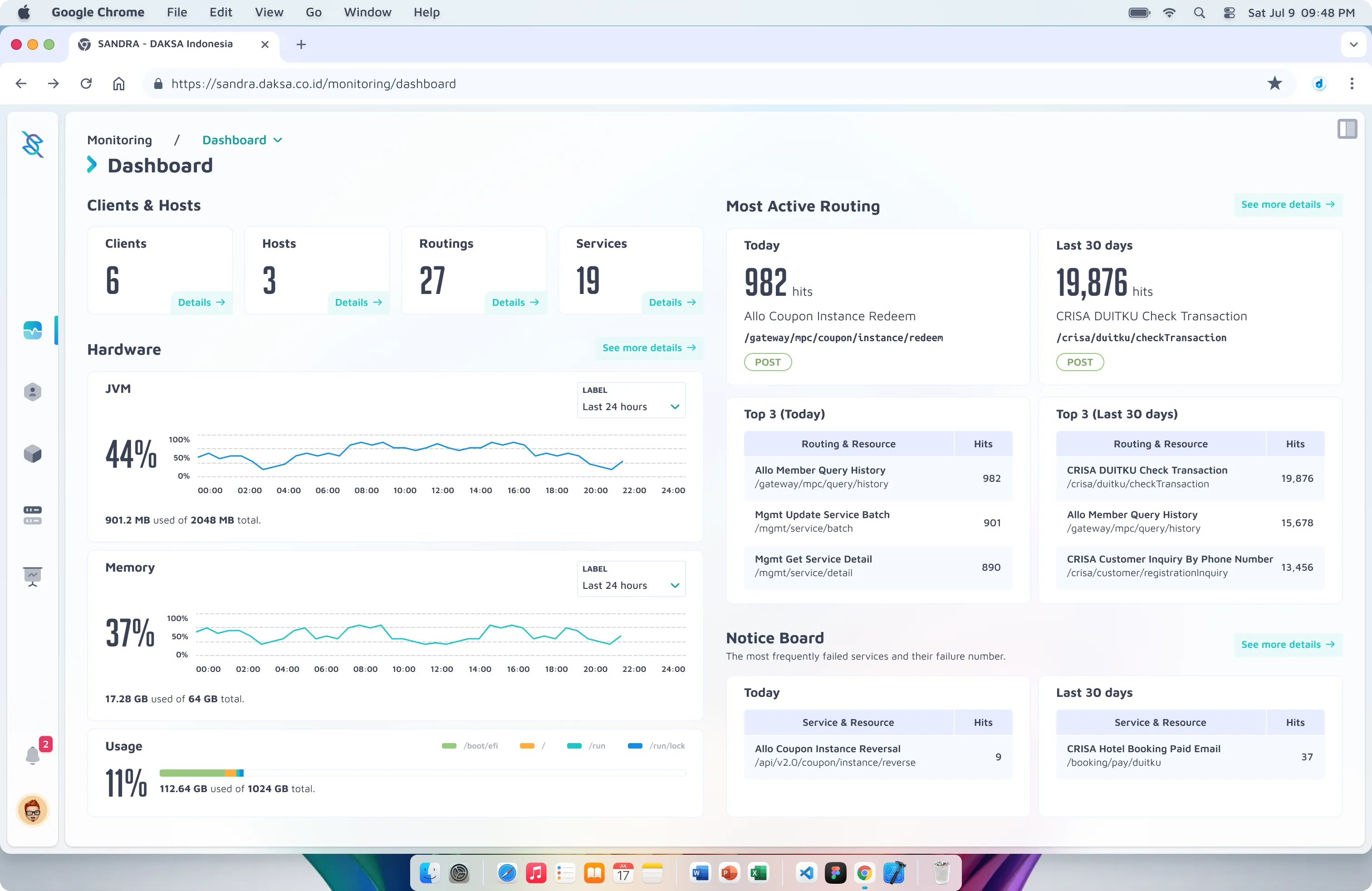Screen dimensions: 1372x891
Task: Open a new browser tab
Action: [x=301, y=44]
